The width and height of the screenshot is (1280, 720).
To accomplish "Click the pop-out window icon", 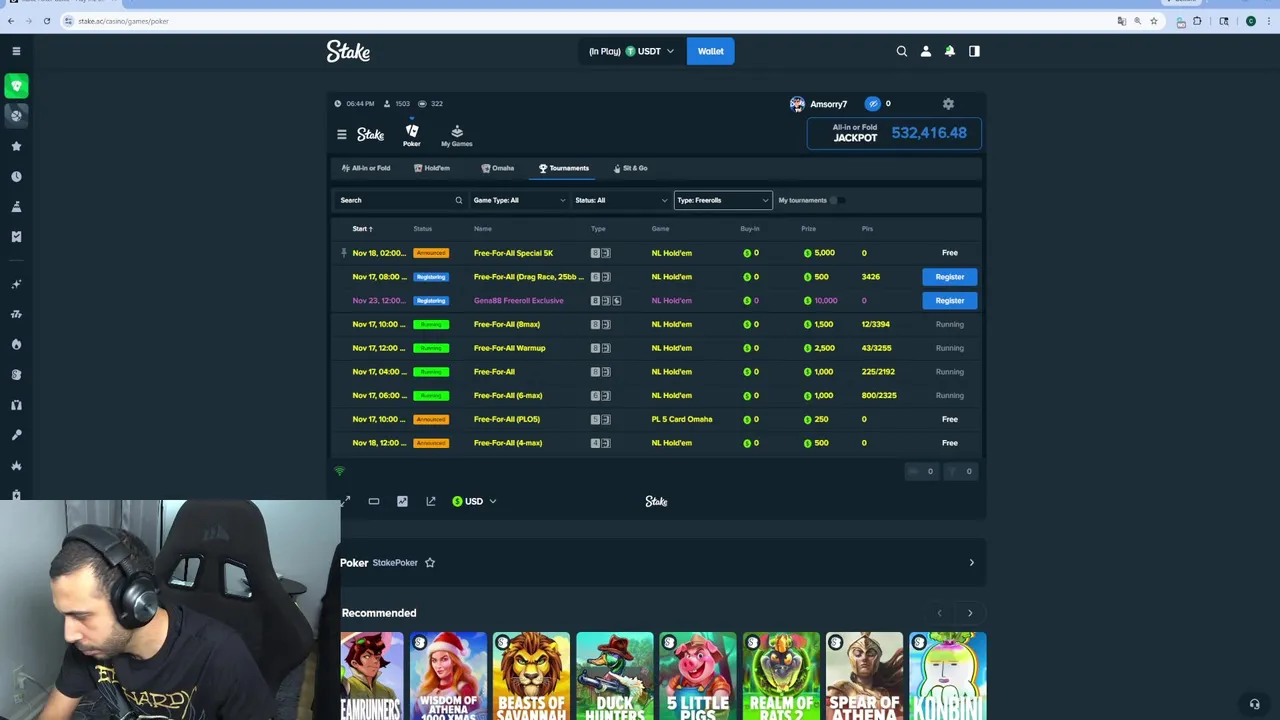I will pyautogui.click(x=431, y=501).
